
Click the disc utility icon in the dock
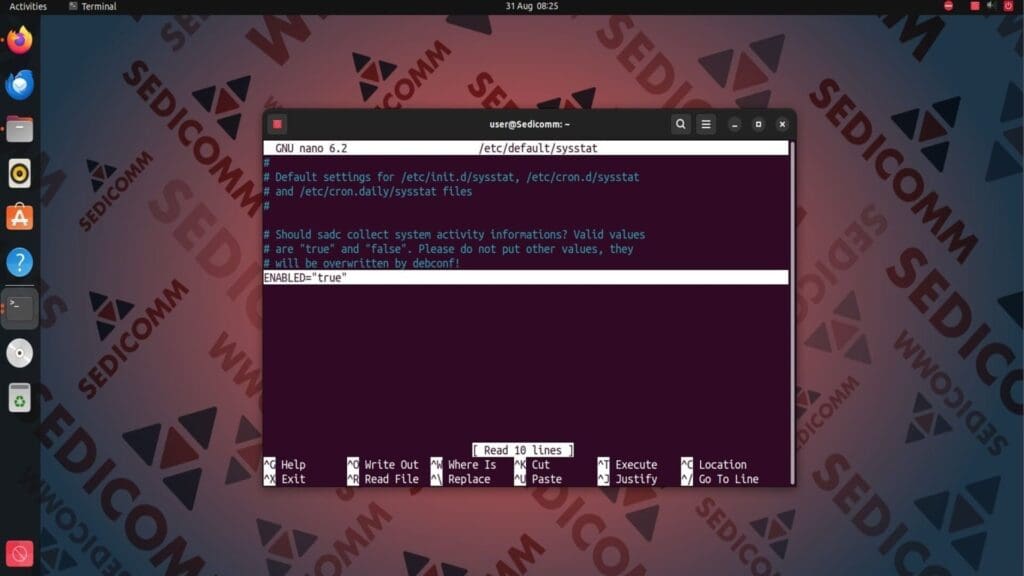pos(19,352)
